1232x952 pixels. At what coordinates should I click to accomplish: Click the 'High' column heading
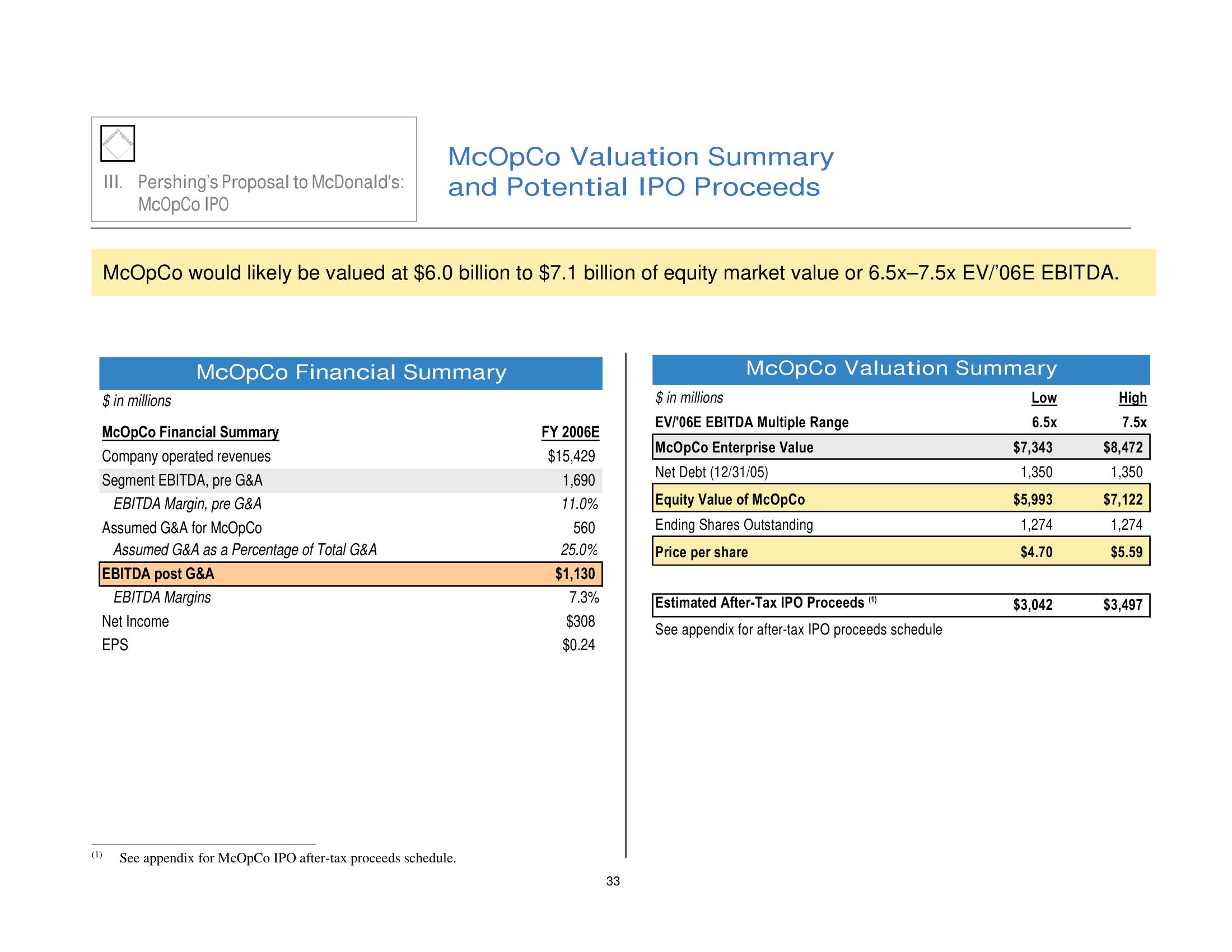tap(1133, 398)
